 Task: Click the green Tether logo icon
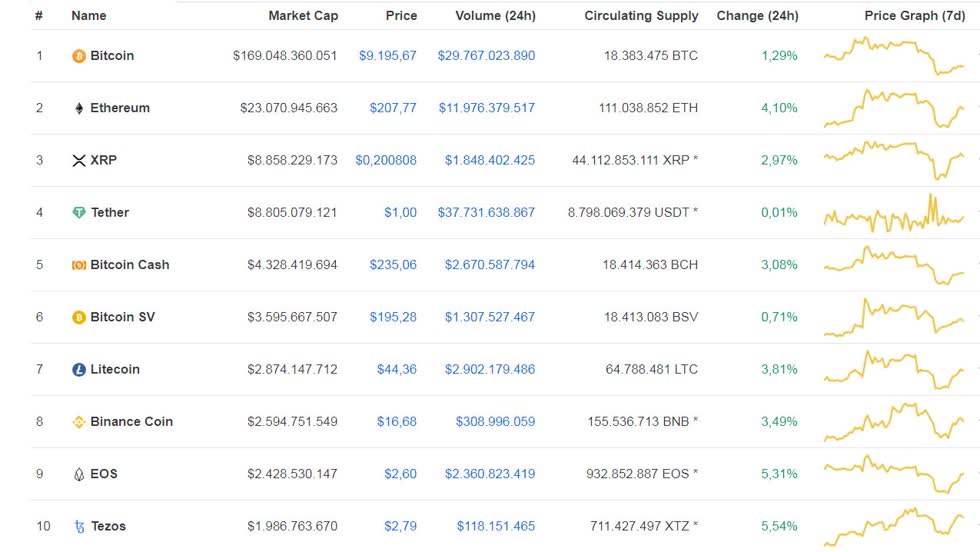point(79,213)
